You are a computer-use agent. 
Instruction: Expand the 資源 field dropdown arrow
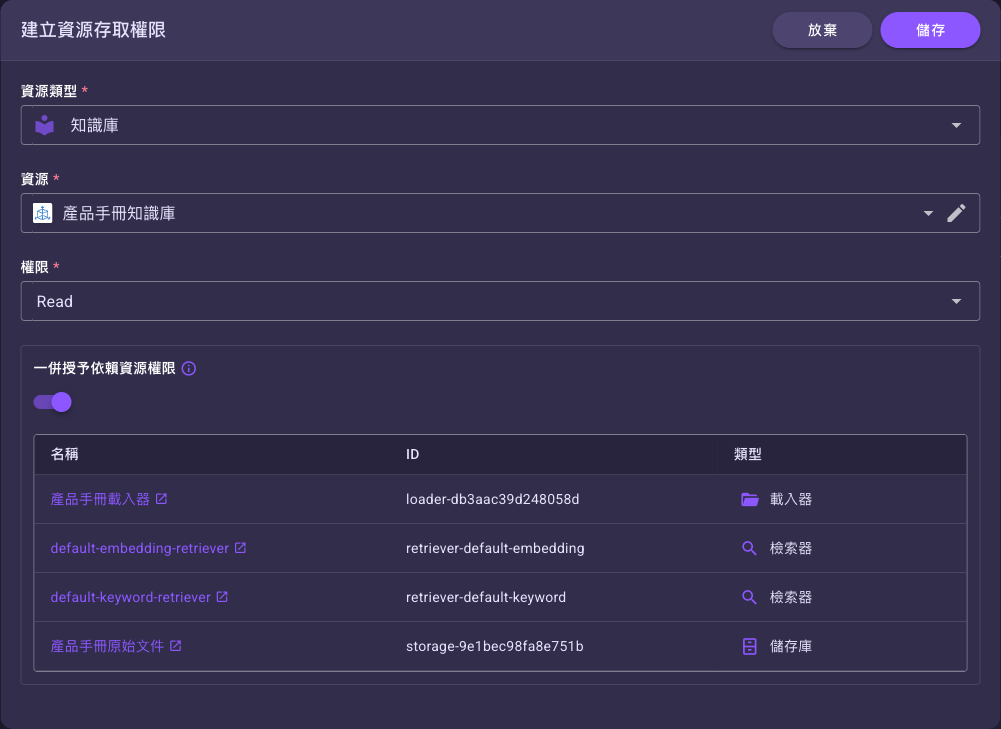click(x=928, y=213)
